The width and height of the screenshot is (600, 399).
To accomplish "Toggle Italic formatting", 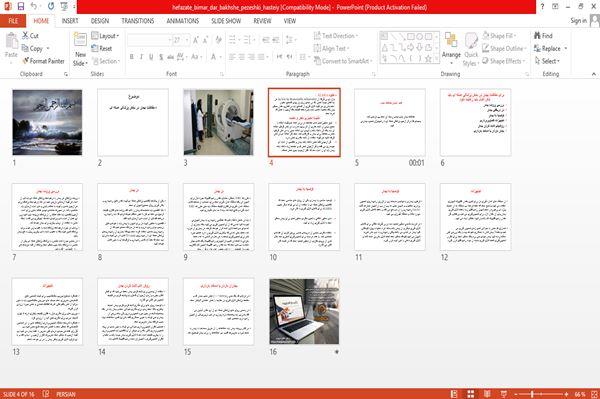I will pos(142,57).
